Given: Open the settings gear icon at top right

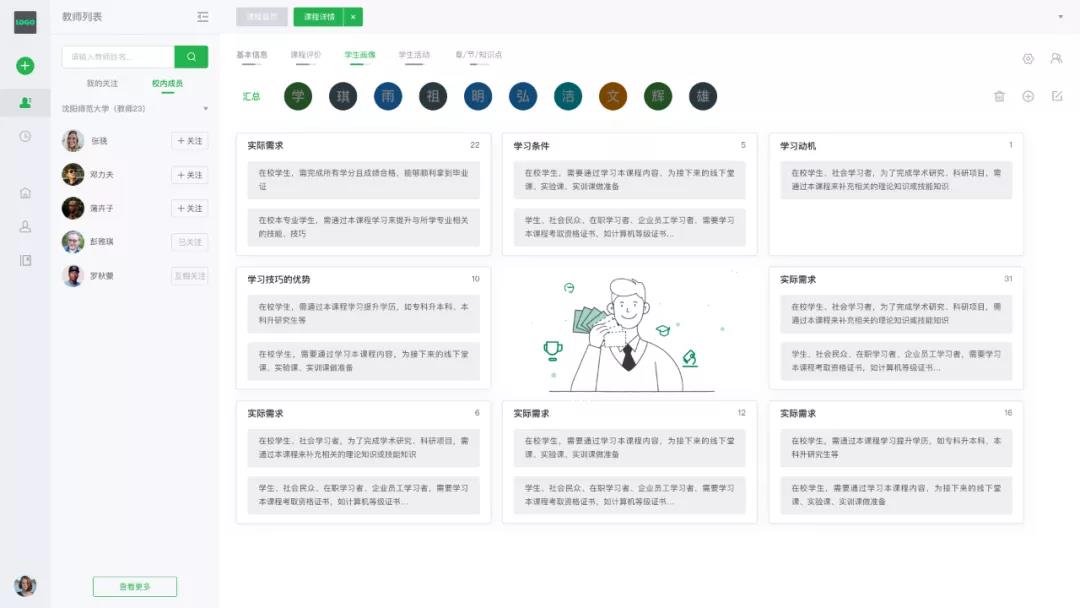Looking at the screenshot, I should coord(1028,59).
